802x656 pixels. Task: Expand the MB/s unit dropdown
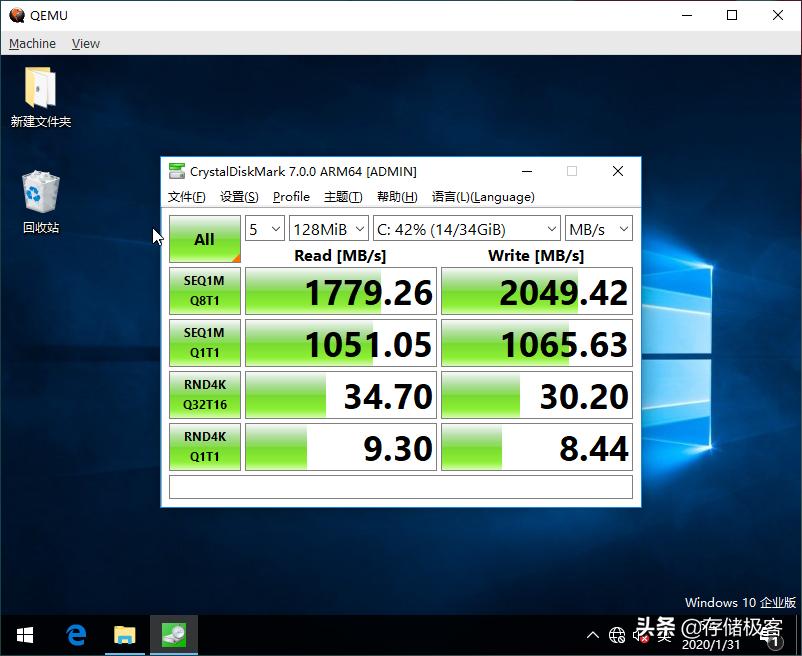tap(598, 229)
